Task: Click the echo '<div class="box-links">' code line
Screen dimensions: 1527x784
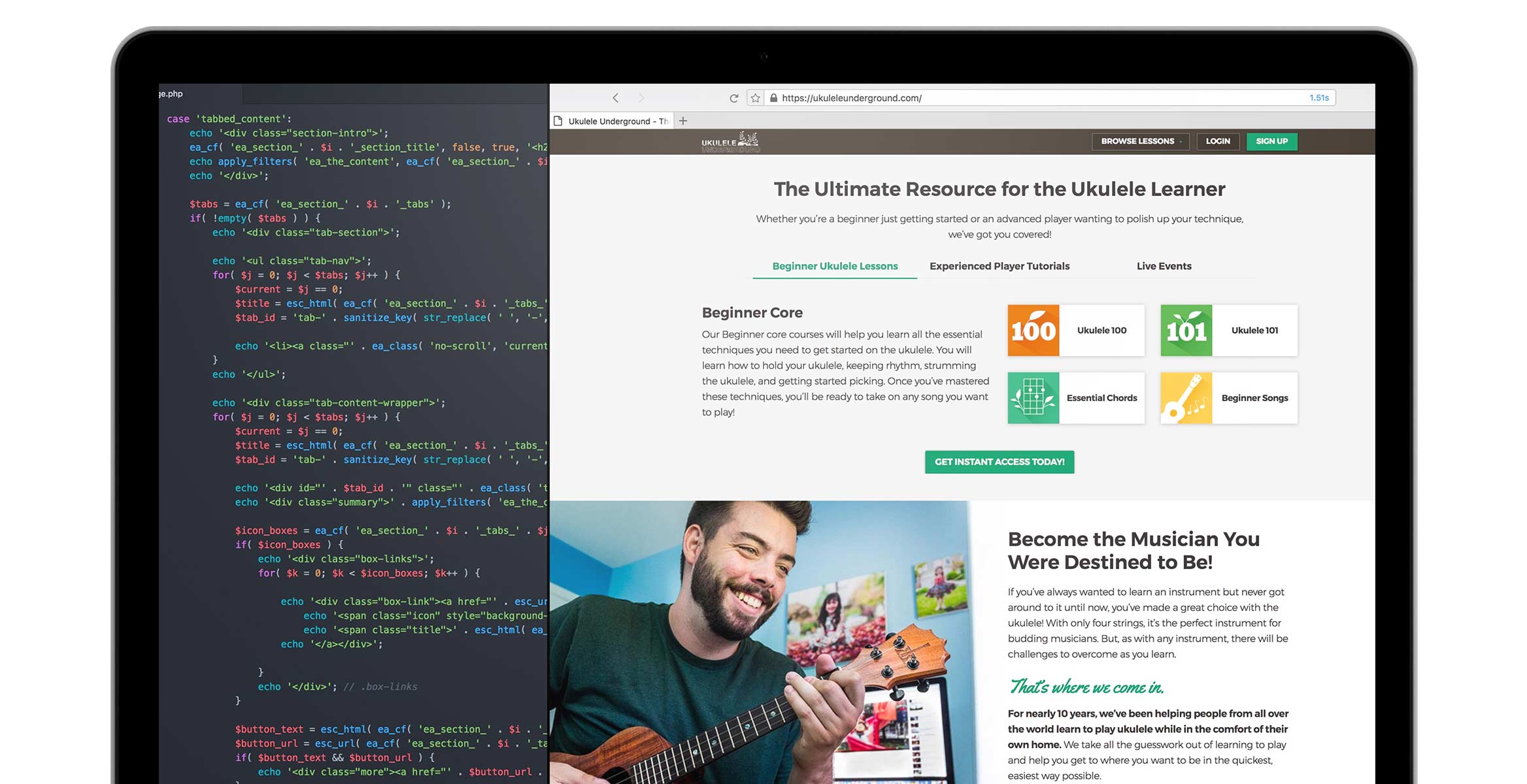Action: (x=346, y=559)
